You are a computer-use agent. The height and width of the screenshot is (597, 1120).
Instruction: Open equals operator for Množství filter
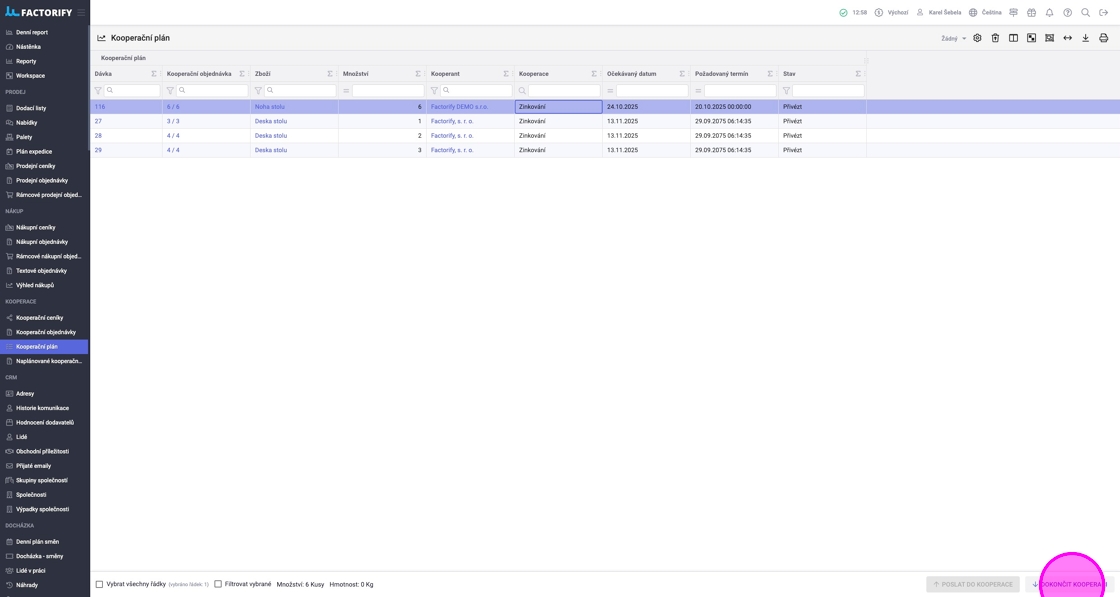346,91
